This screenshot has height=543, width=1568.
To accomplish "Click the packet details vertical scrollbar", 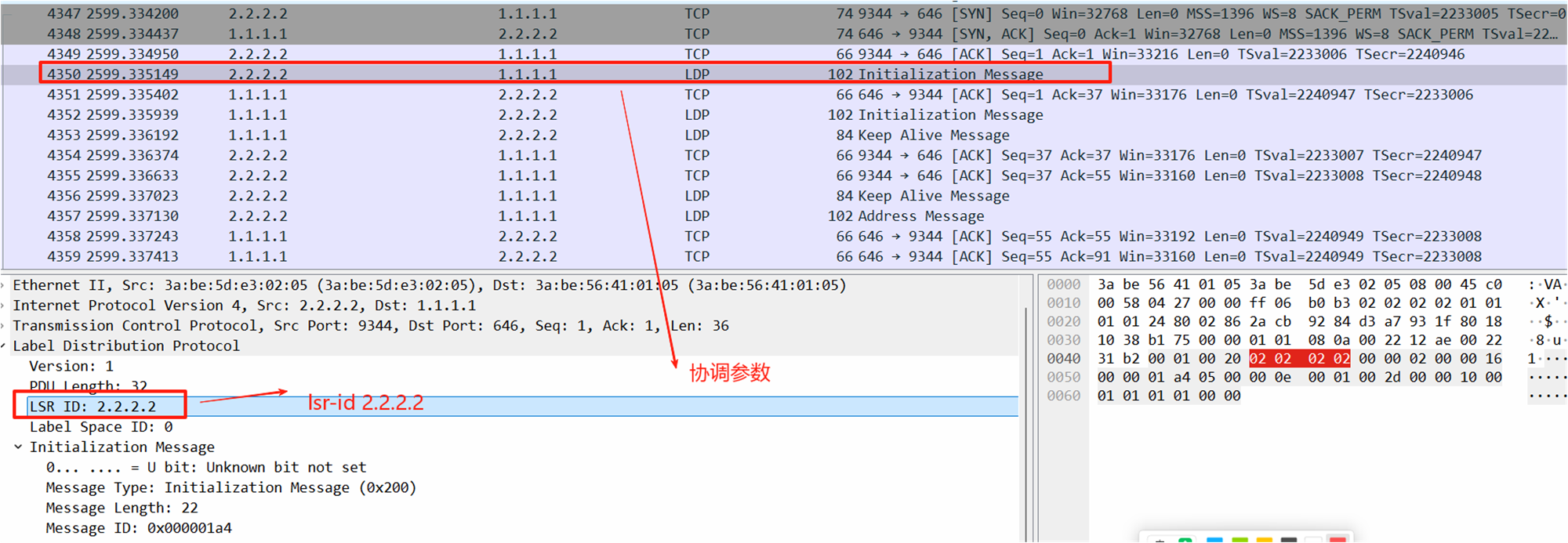I will [x=1025, y=423].
